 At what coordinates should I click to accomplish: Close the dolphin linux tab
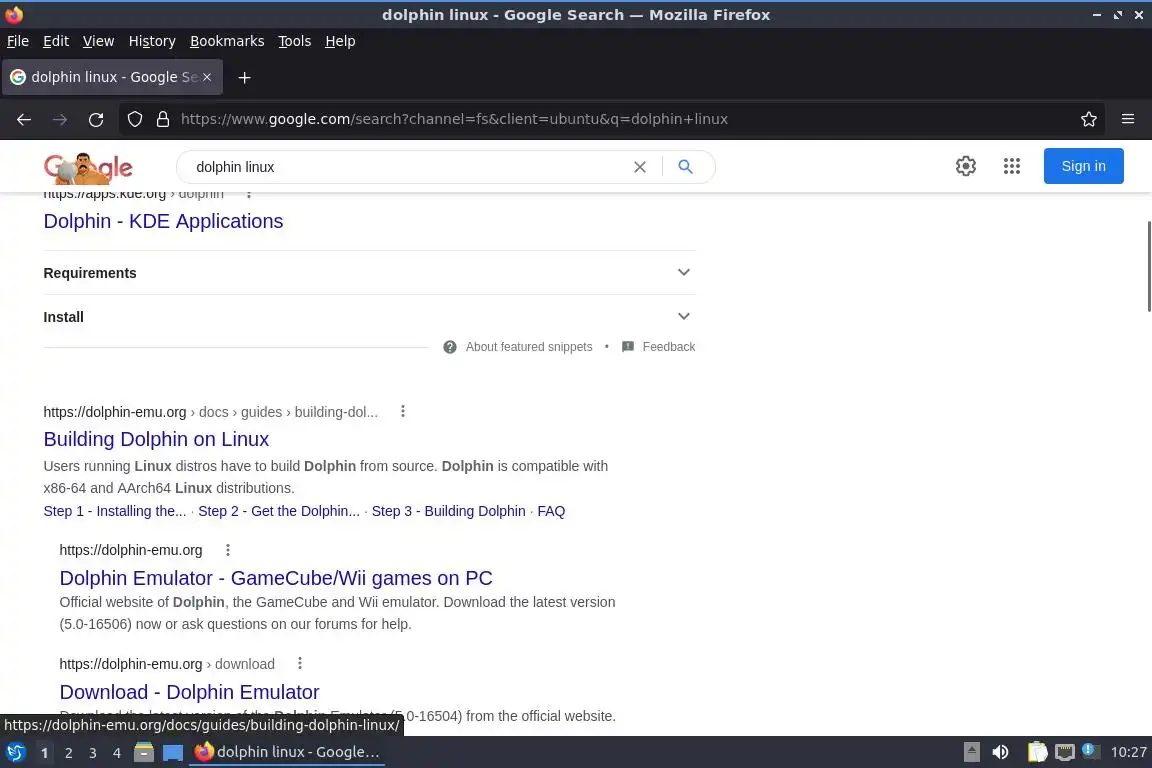[x=207, y=77]
